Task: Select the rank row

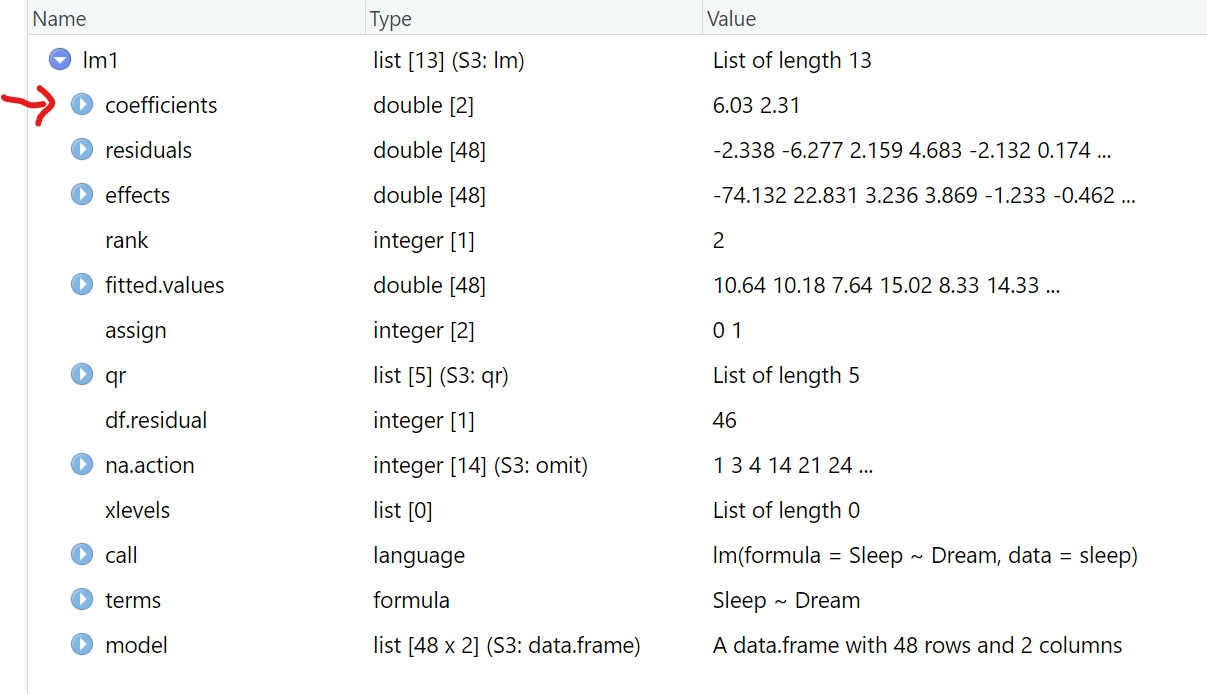Action: [x=127, y=240]
